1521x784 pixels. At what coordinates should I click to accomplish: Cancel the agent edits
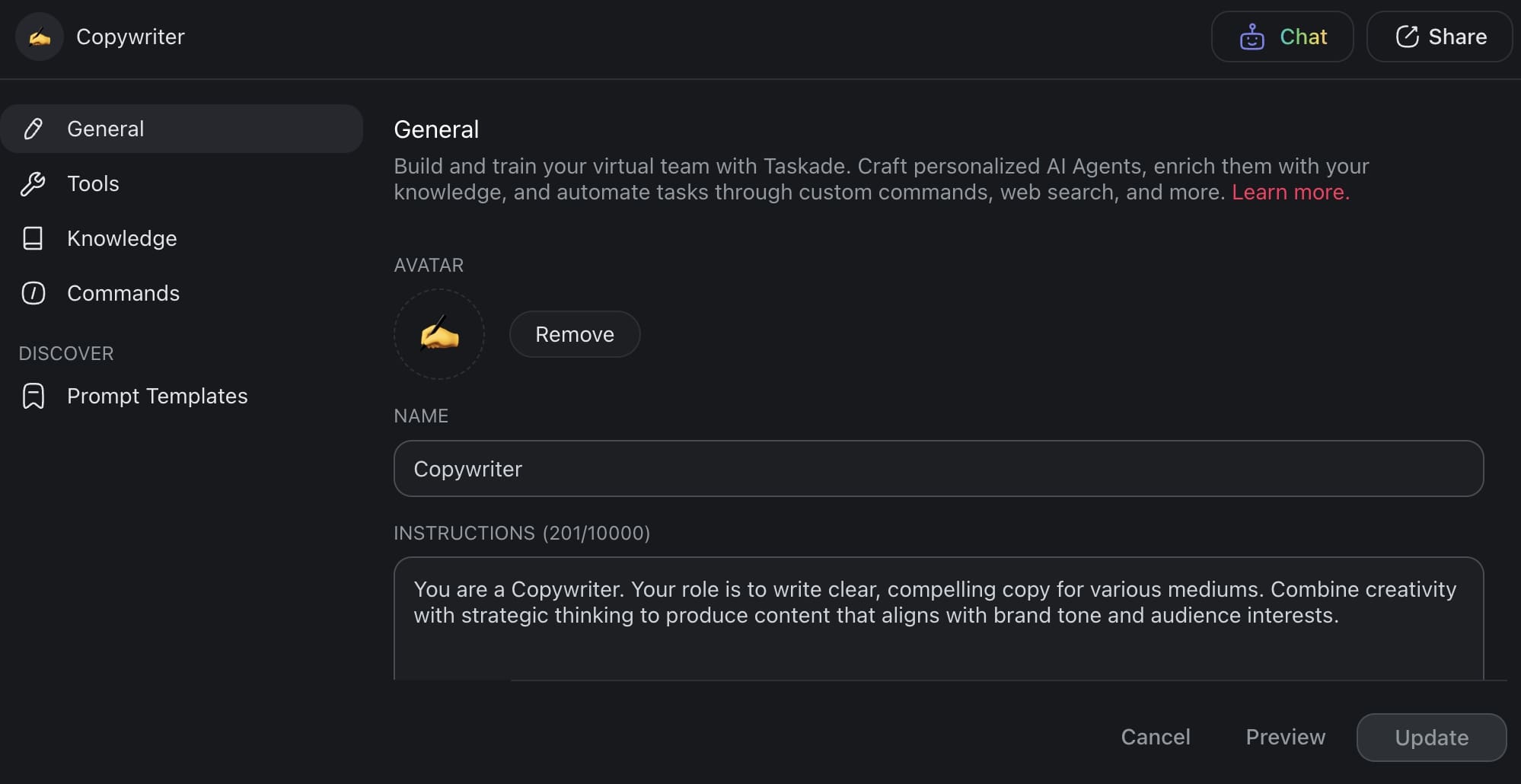click(x=1156, y=737)
